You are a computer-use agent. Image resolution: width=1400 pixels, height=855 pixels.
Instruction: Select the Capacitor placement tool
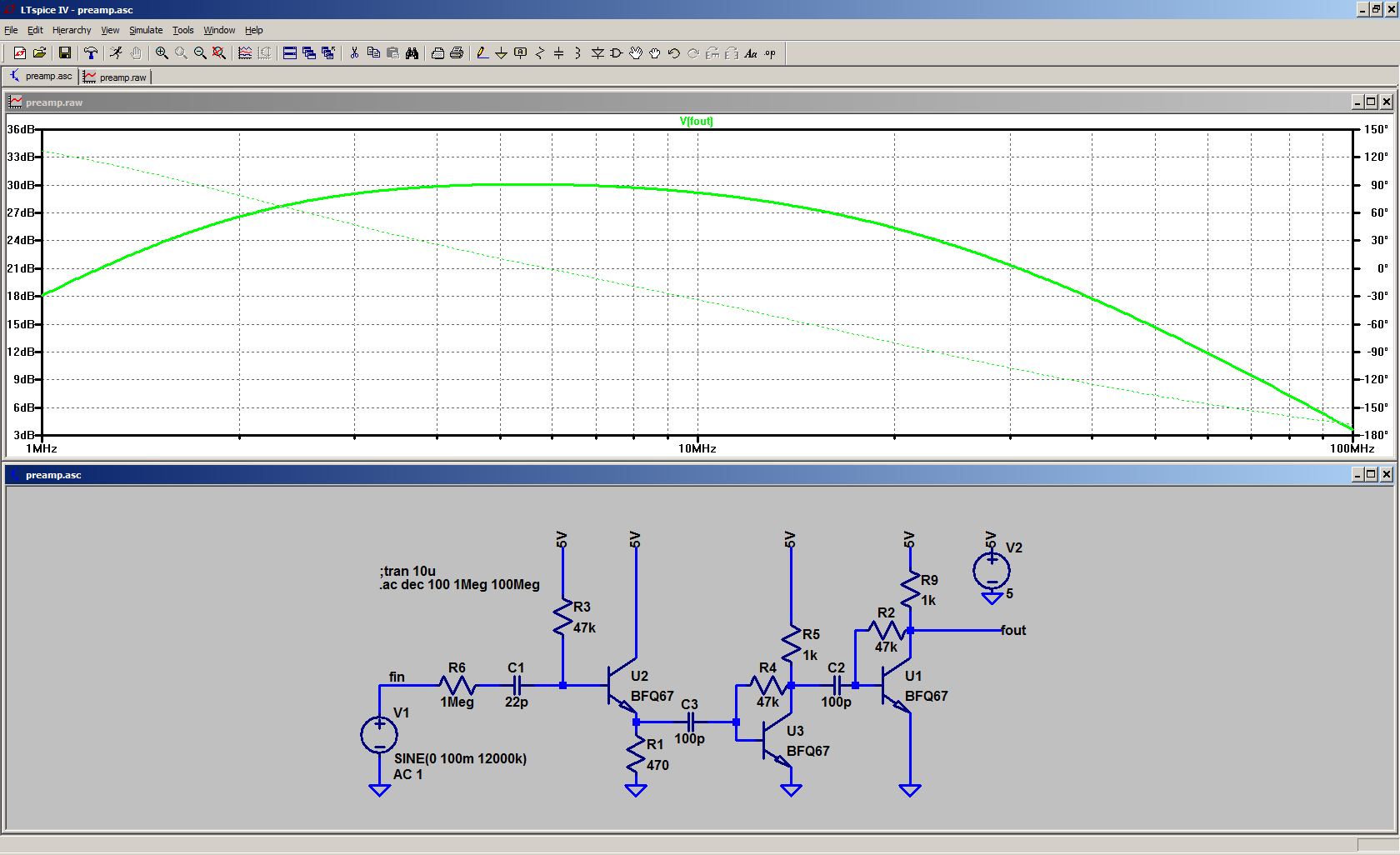[559, 53]
